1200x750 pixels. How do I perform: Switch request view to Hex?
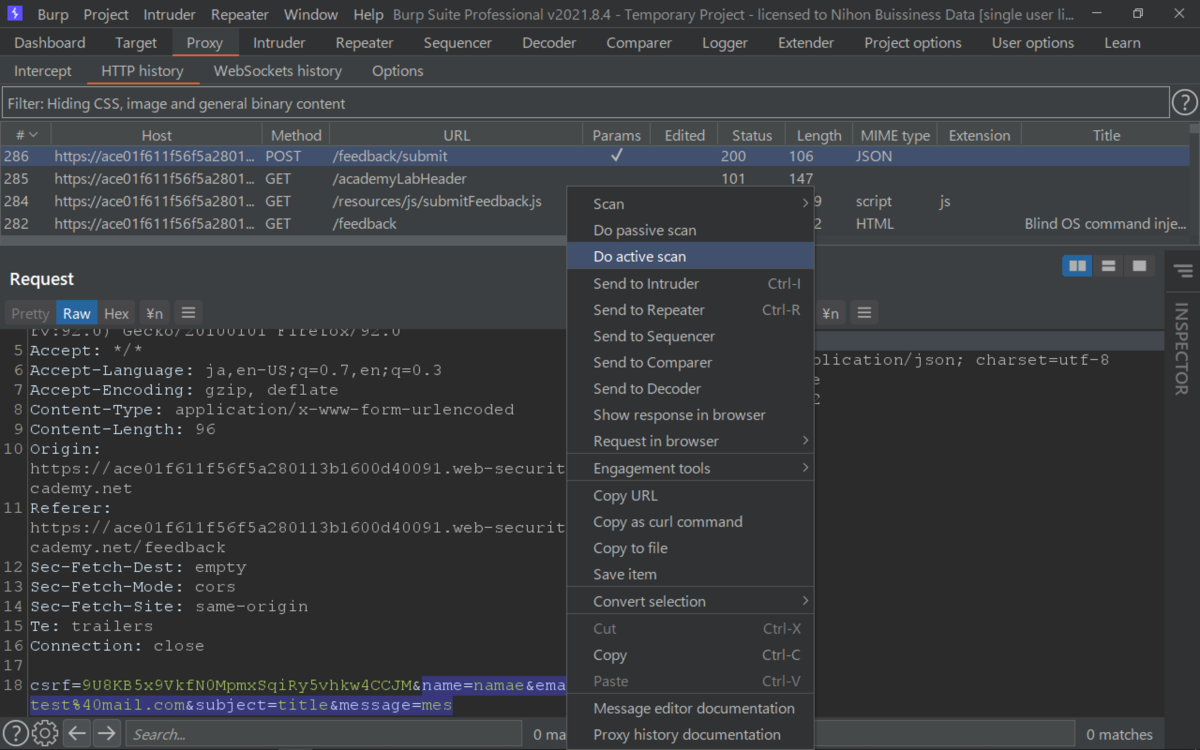tap(117, 313)
